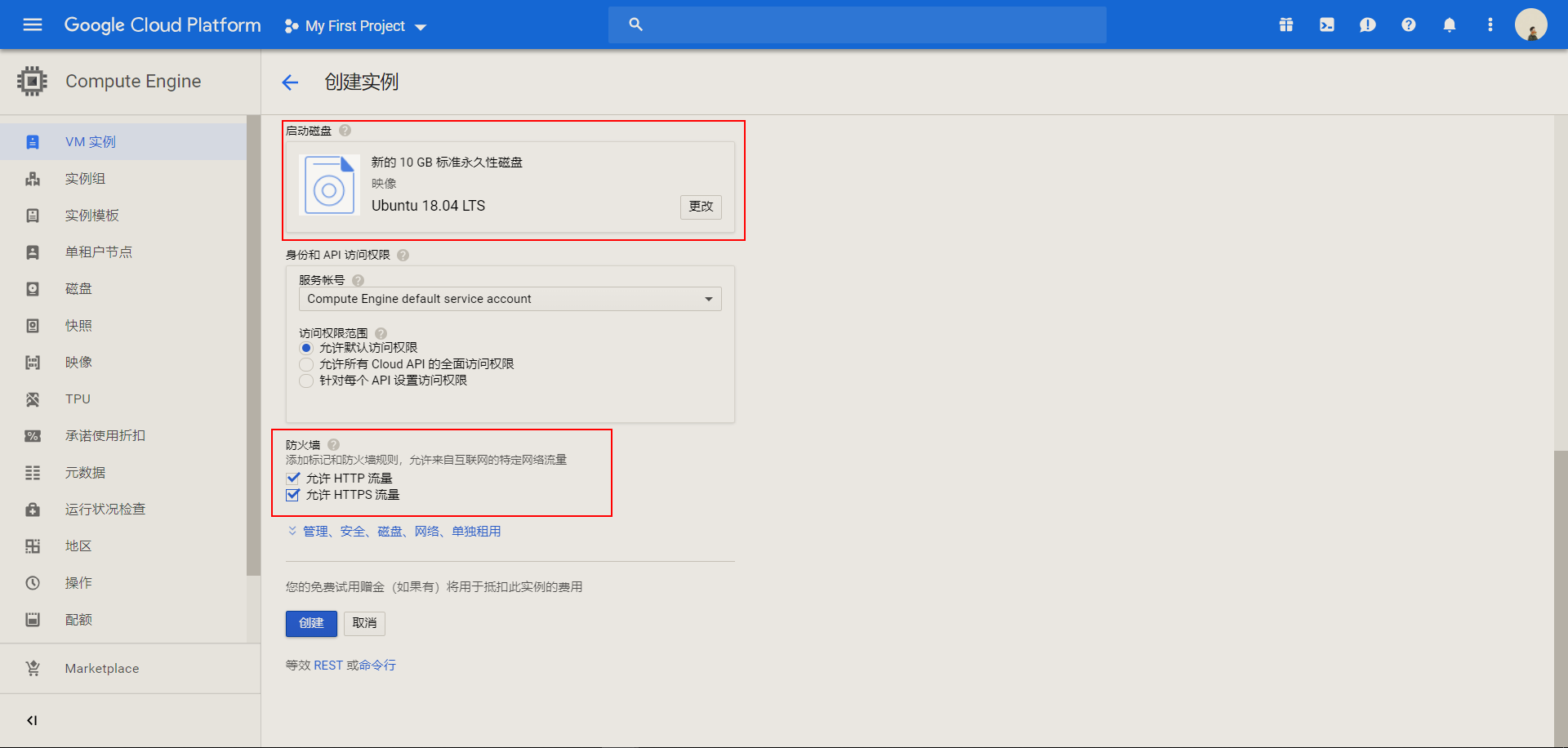Click the TPU sidebar icon

pyautogui.click(x=33, y=399)
